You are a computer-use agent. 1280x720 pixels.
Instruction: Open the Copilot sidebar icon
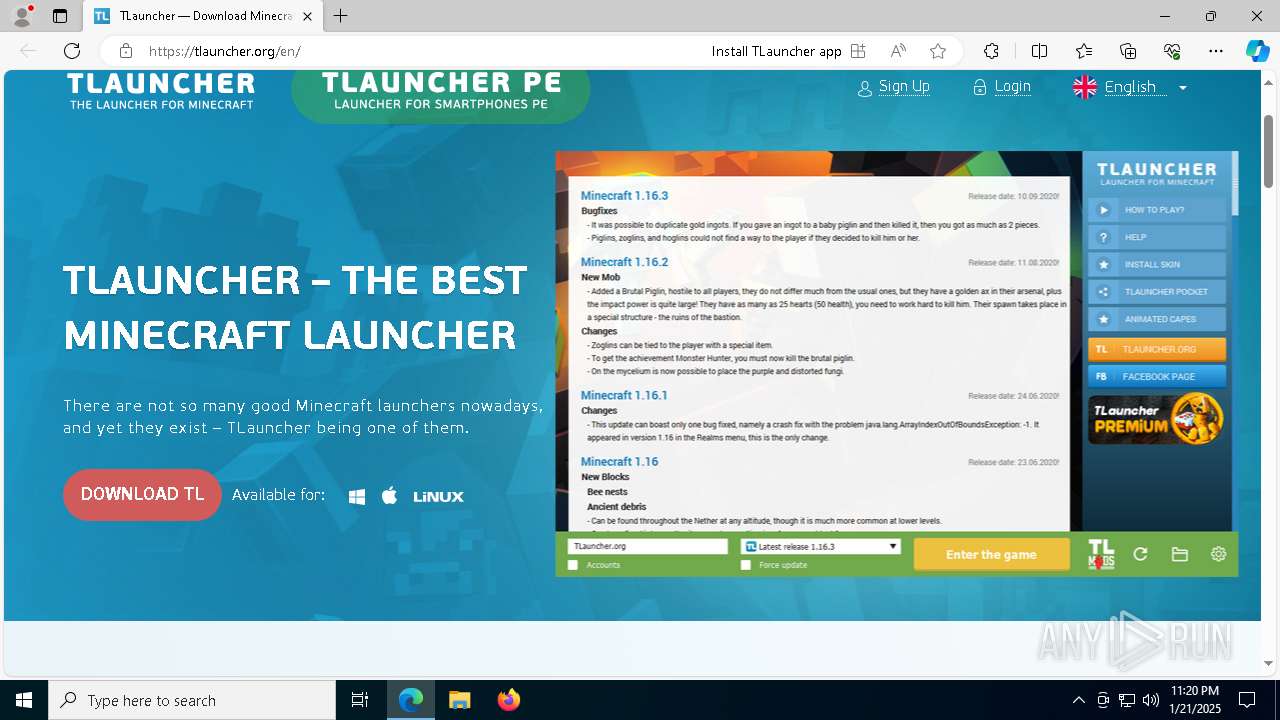1257,51
